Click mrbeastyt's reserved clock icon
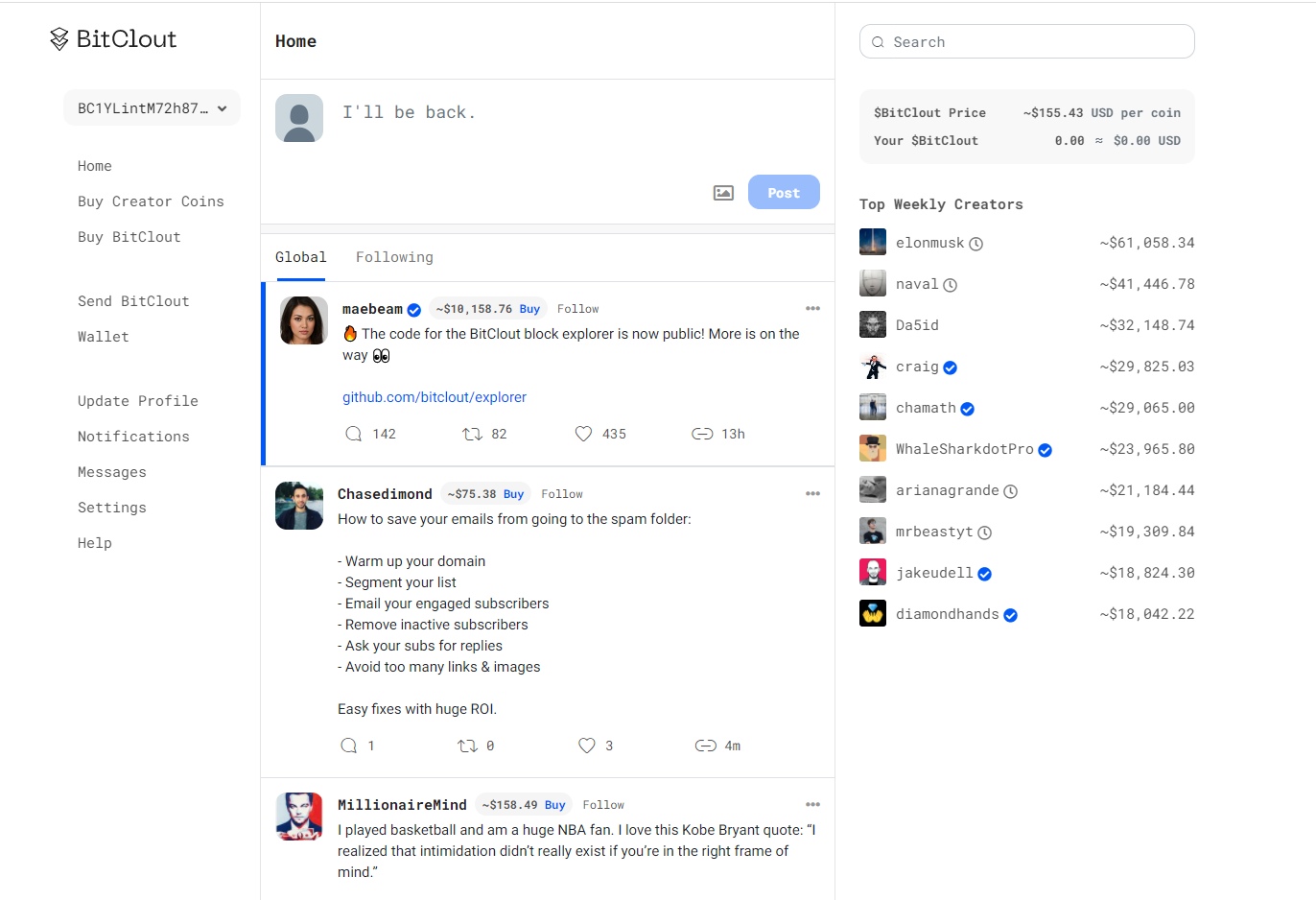Viewport: 1316px width, 900px height. click(x=984, y=533)
